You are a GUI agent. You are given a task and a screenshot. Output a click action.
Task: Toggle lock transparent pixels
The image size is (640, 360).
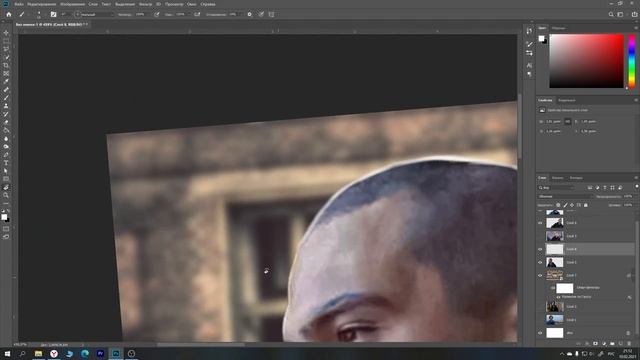558,205
